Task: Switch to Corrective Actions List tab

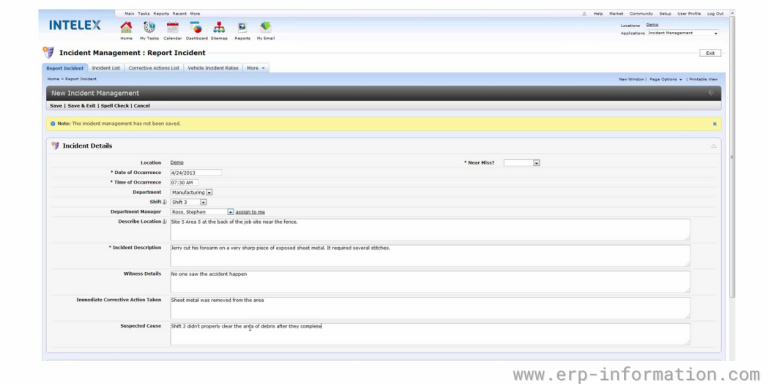Action: click(154, 68)
